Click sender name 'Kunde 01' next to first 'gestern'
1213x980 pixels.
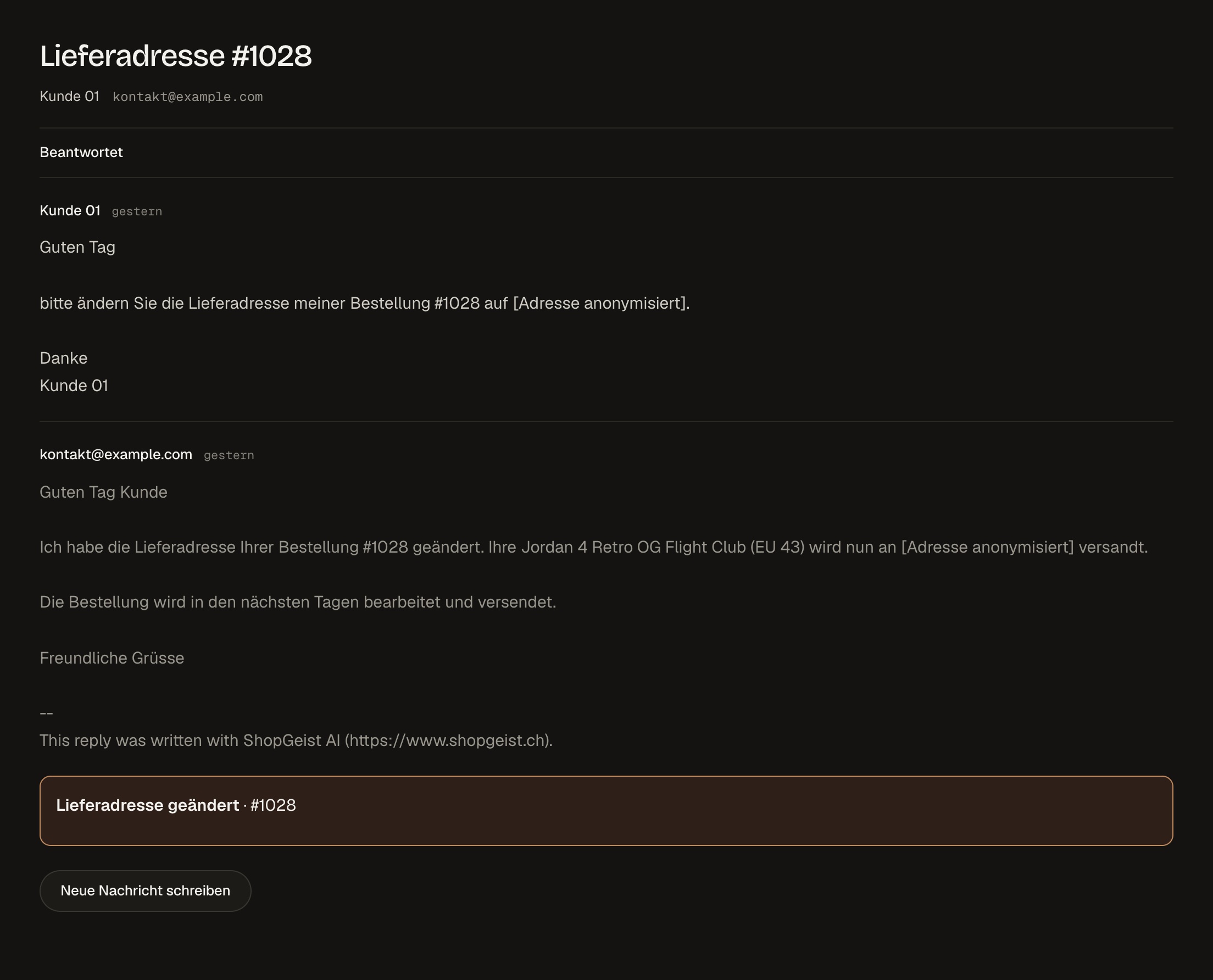click(70, 210)
